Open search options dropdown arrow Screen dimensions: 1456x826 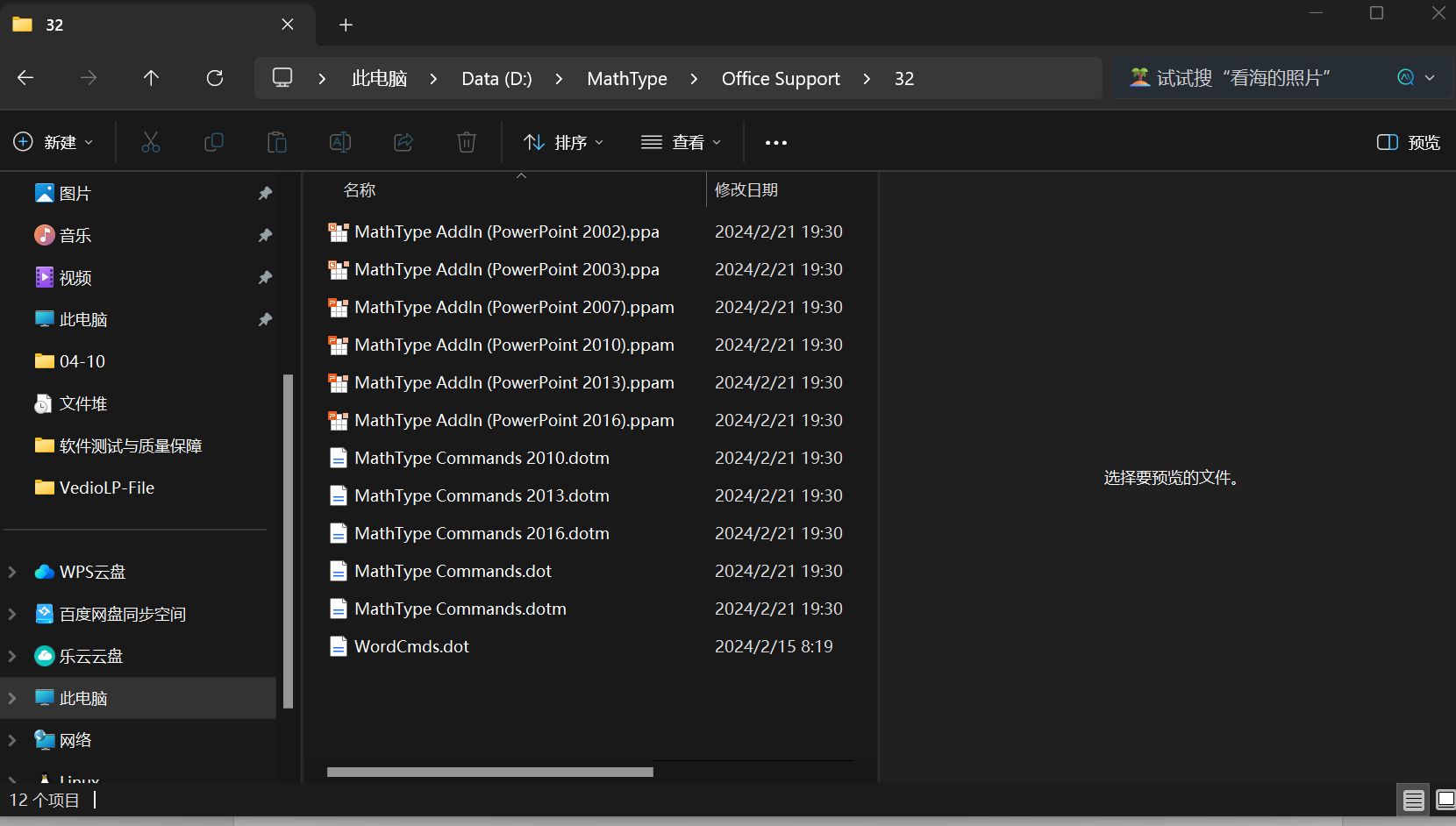click(1430, 77)
